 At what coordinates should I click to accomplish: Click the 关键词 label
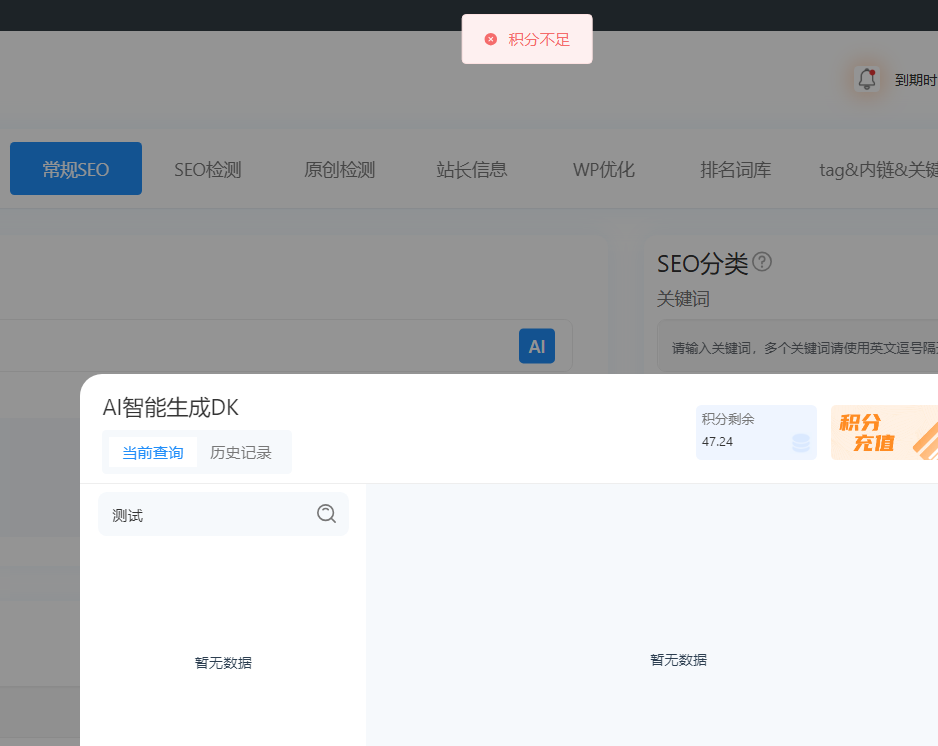683,299
